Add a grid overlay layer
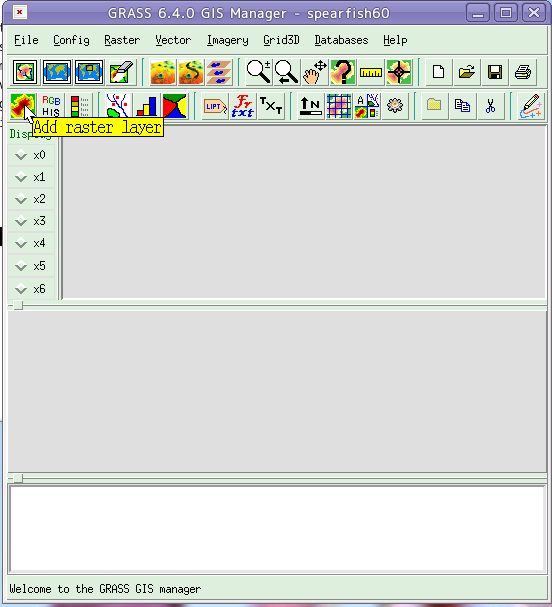This screenshot has width=552, height=607. [339, 105]
